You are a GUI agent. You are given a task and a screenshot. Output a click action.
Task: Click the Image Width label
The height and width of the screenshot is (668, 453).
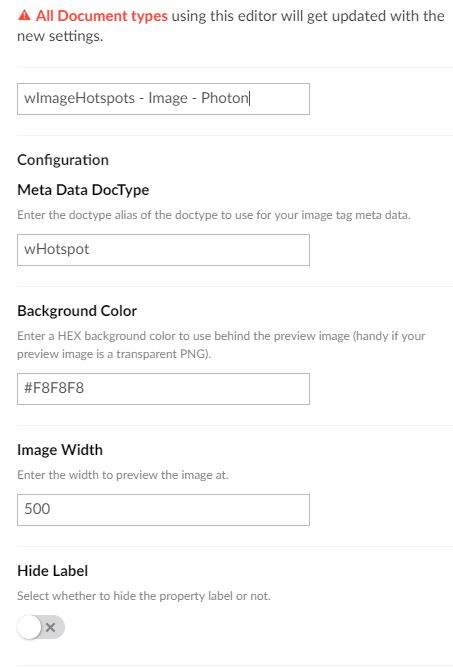[x=60, y=450]
